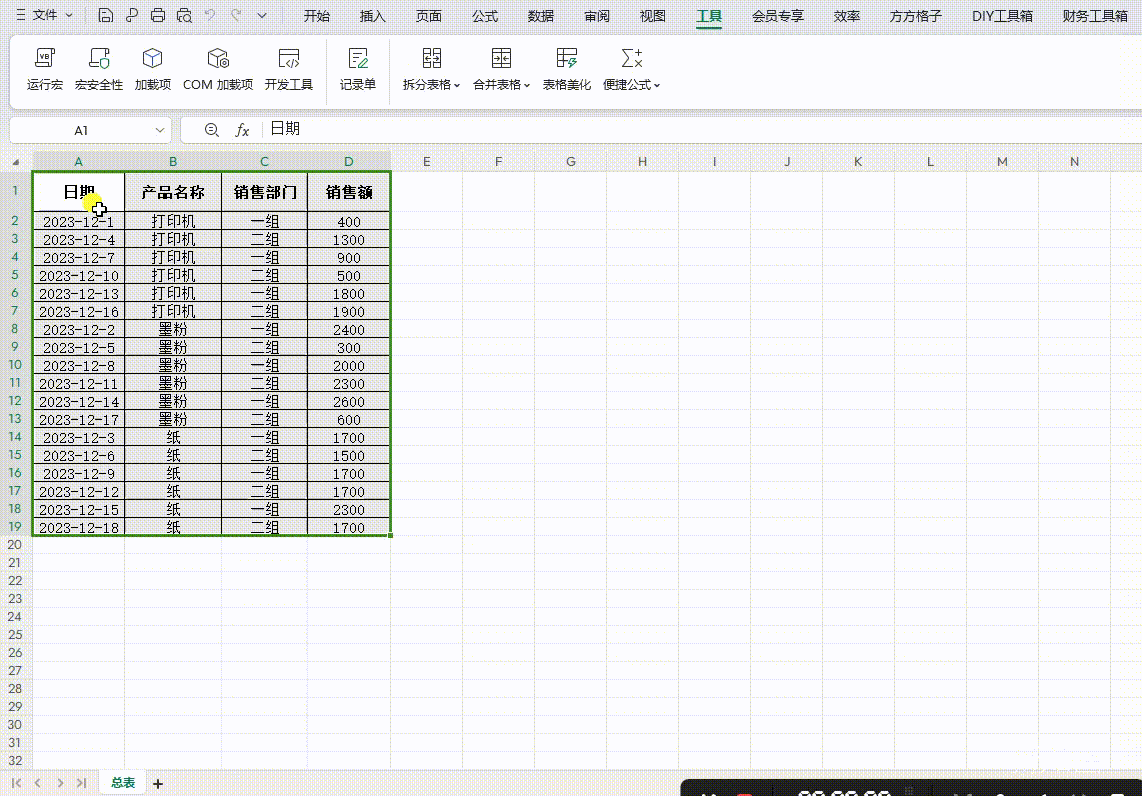The image size is (1142, 796).
Task: Select column H header
Action: 642,162
